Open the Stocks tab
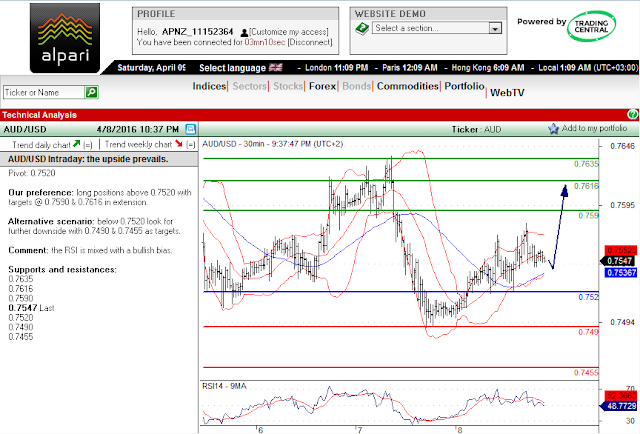Viewport: 640px width, 434px height. point(288,86)
